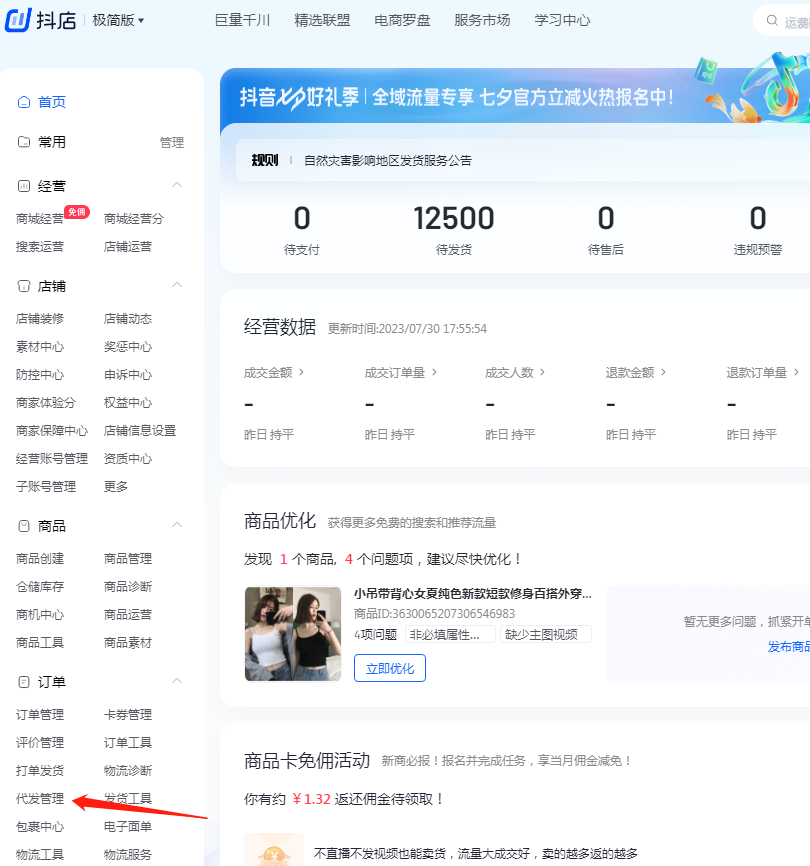Collapse the 商品 section chevron
This screenshot has width=810, height=866.
(x=177, y=525)
